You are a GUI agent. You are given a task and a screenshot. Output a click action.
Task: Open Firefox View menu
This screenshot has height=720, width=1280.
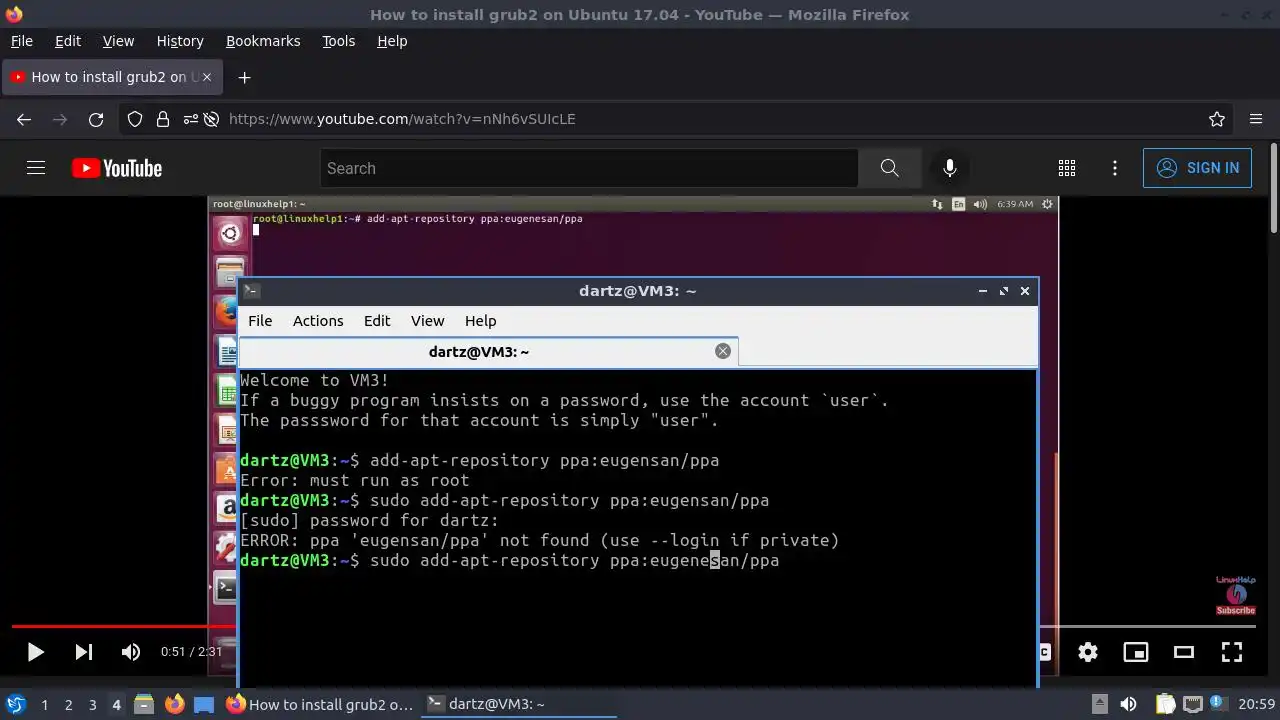pos(118,41)
